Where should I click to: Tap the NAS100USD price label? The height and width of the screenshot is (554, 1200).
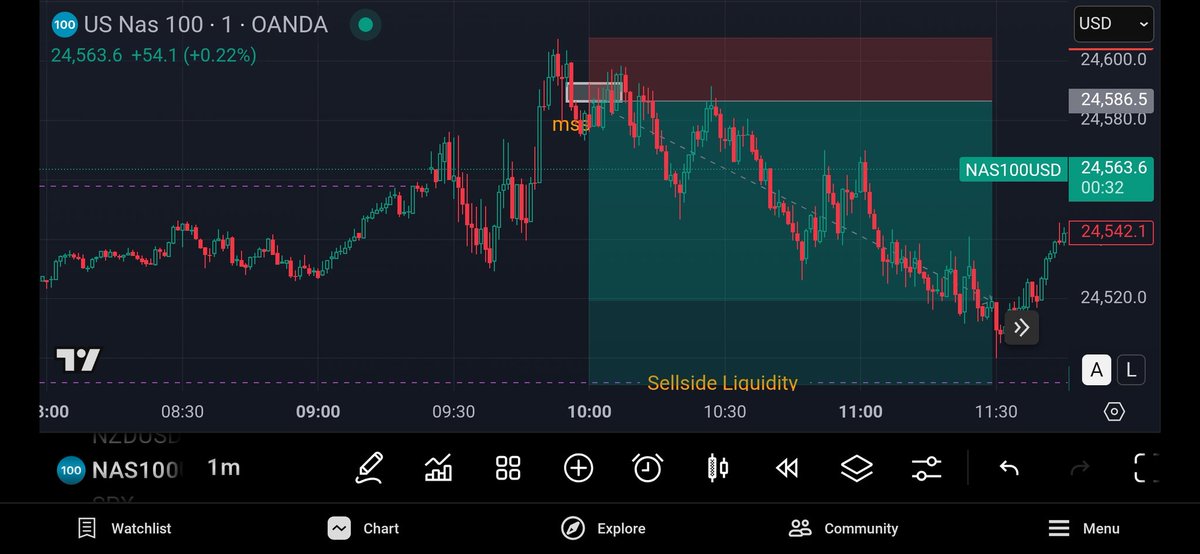(1012, 170)
